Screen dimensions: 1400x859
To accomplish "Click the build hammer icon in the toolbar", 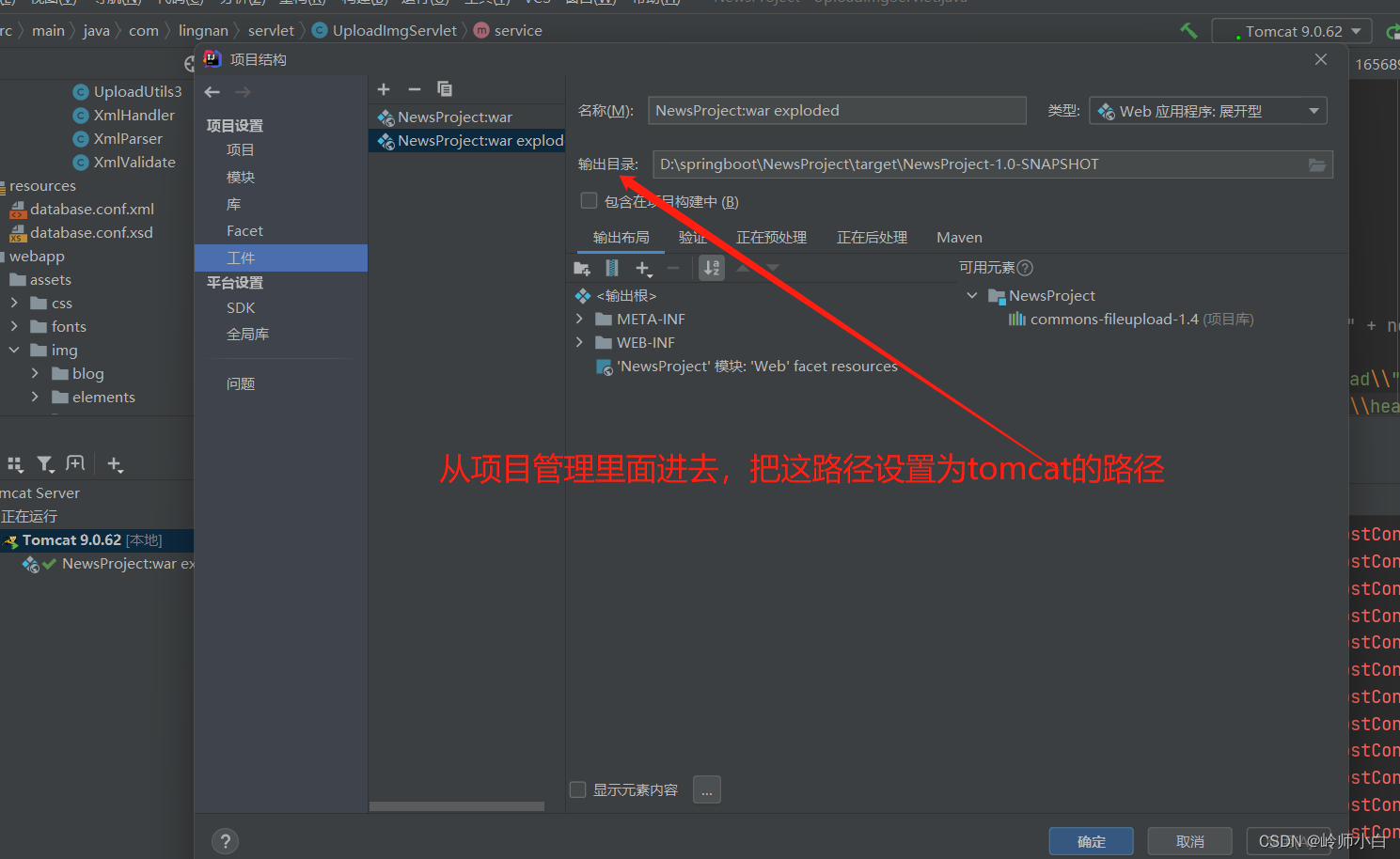I will pos(1188,31).
